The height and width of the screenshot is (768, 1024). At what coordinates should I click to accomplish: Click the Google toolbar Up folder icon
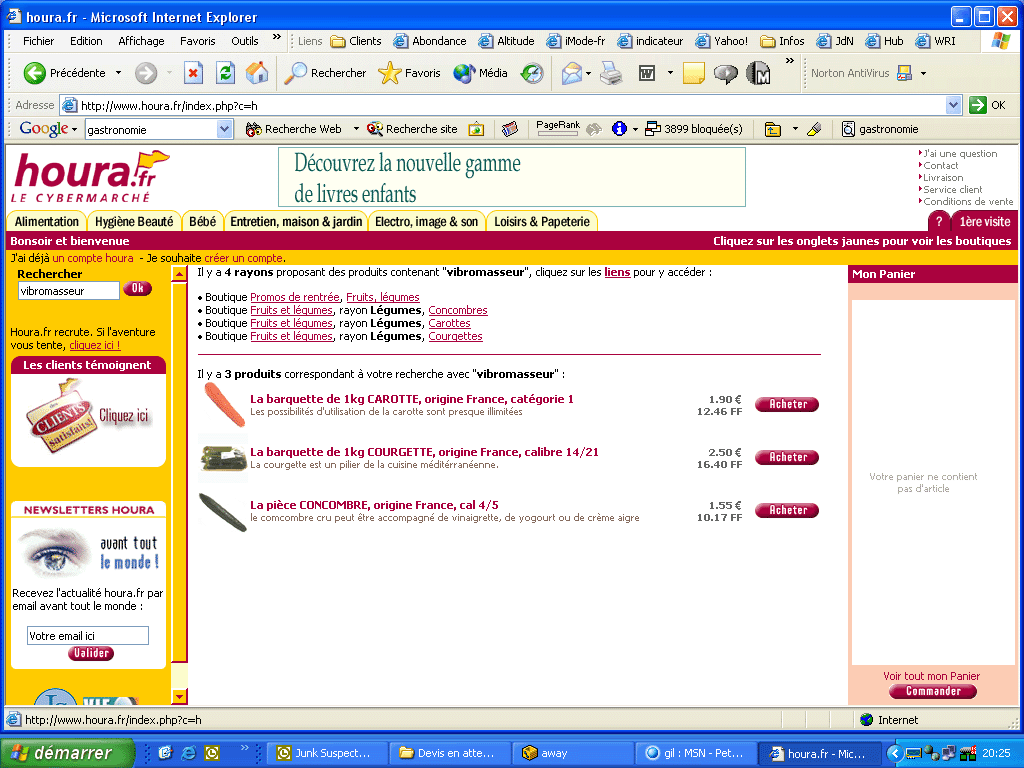pyautogui.click(x=773, y=129)
